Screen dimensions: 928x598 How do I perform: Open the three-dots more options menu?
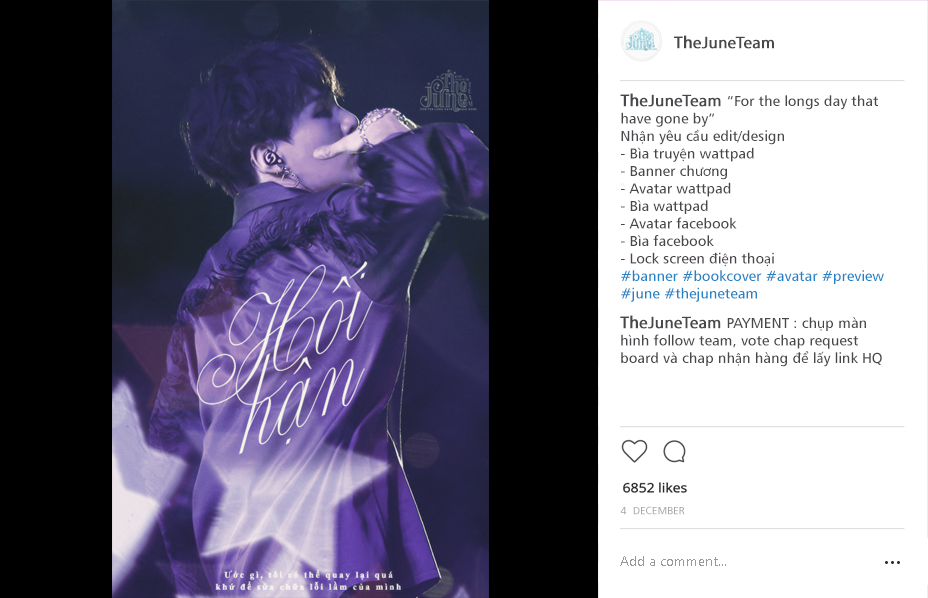pyautogui.click(x=892, y=562)
